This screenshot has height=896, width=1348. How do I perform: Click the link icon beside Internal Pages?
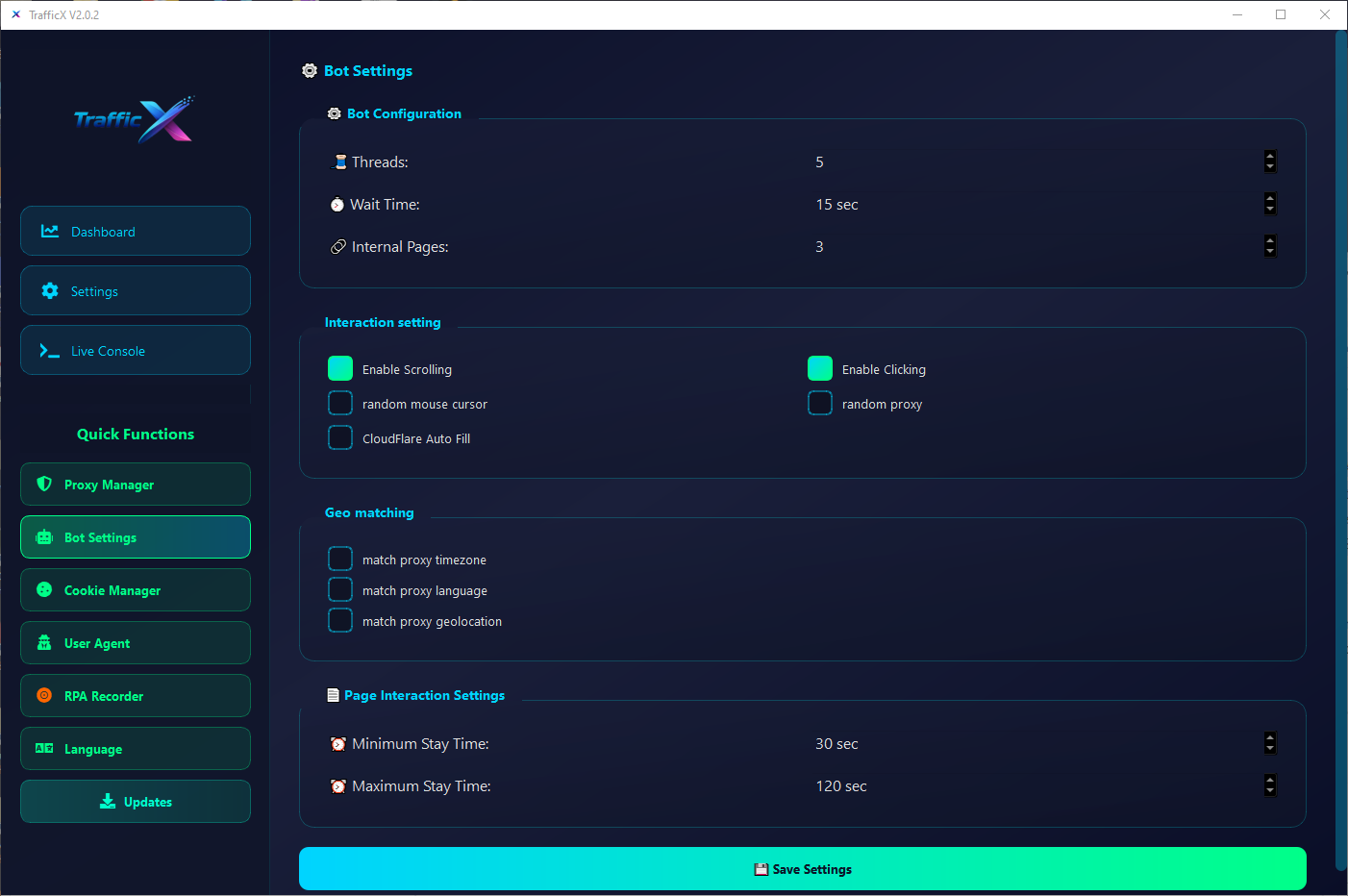click(x=338, y=247)
